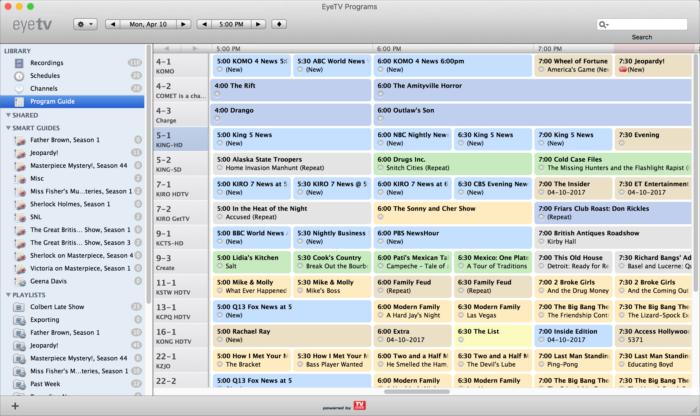Click the Sherlock Holmes, Season 1 smart guide icon
Screen dimensions: 700x416
tap(20, 204)
